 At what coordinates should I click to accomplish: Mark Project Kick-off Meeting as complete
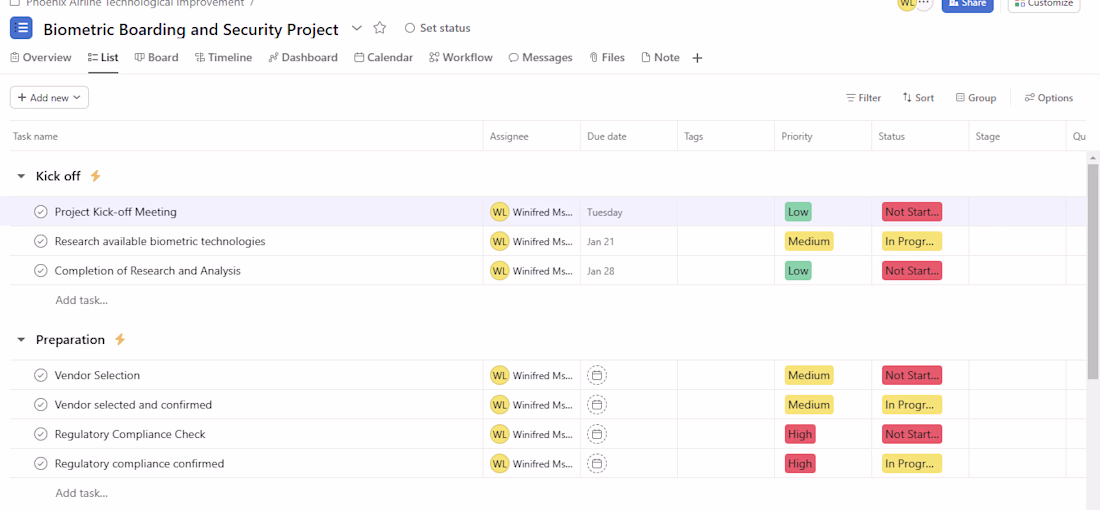point(41,212)
